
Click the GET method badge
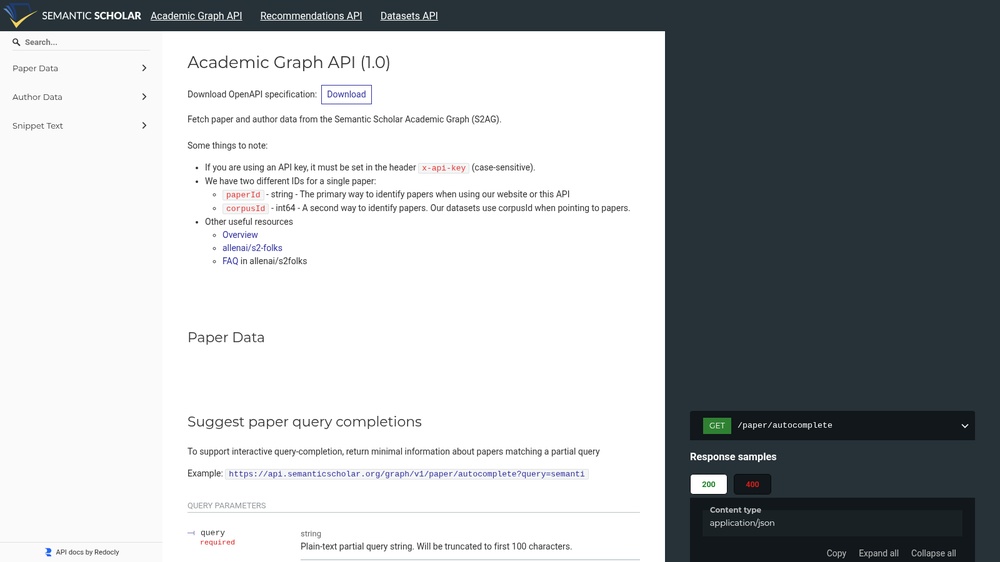[717, 425]
